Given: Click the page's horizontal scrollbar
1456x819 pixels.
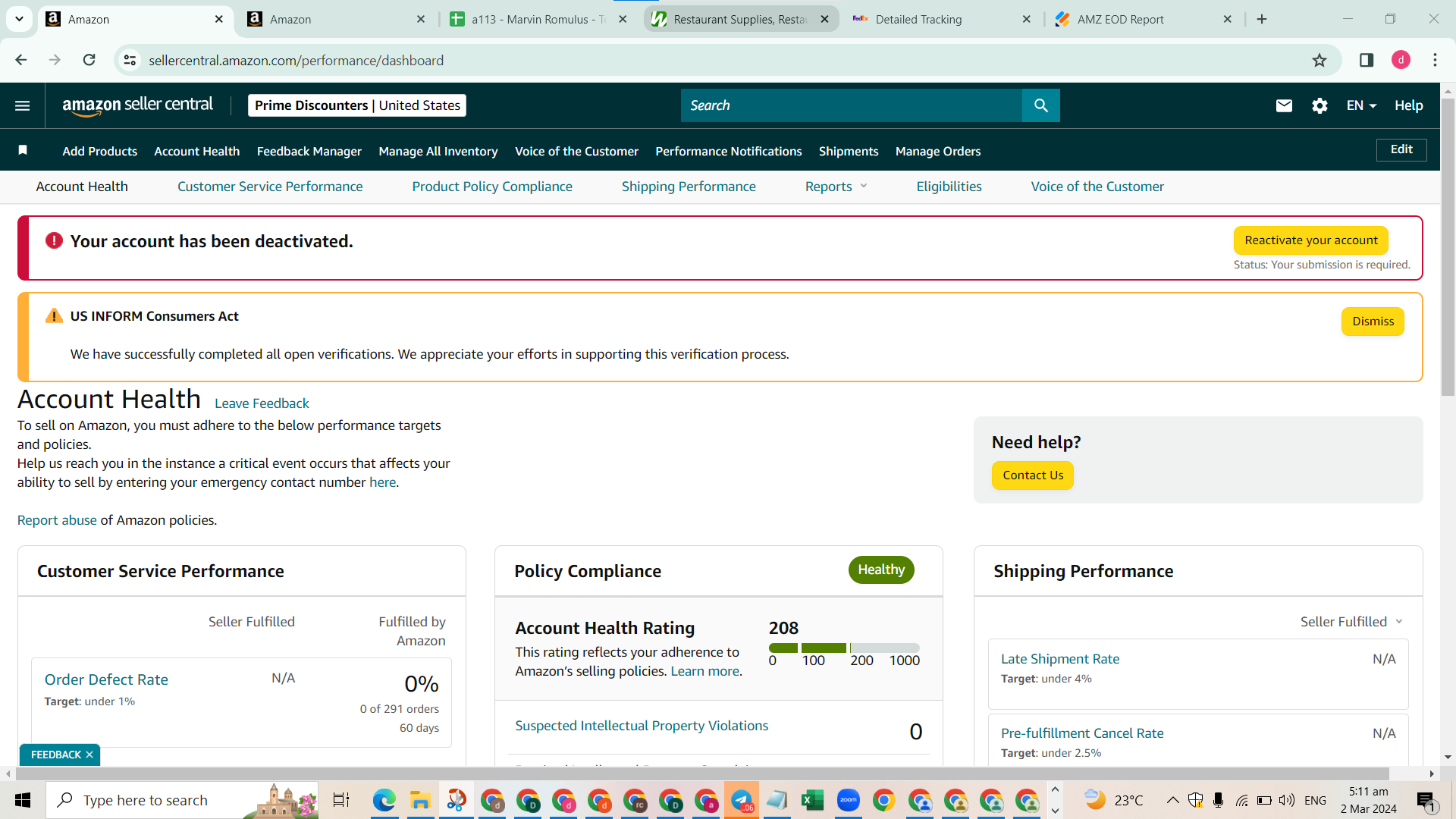Looking at the screenshot, I should pyautogui.click(x=702, y=773).
